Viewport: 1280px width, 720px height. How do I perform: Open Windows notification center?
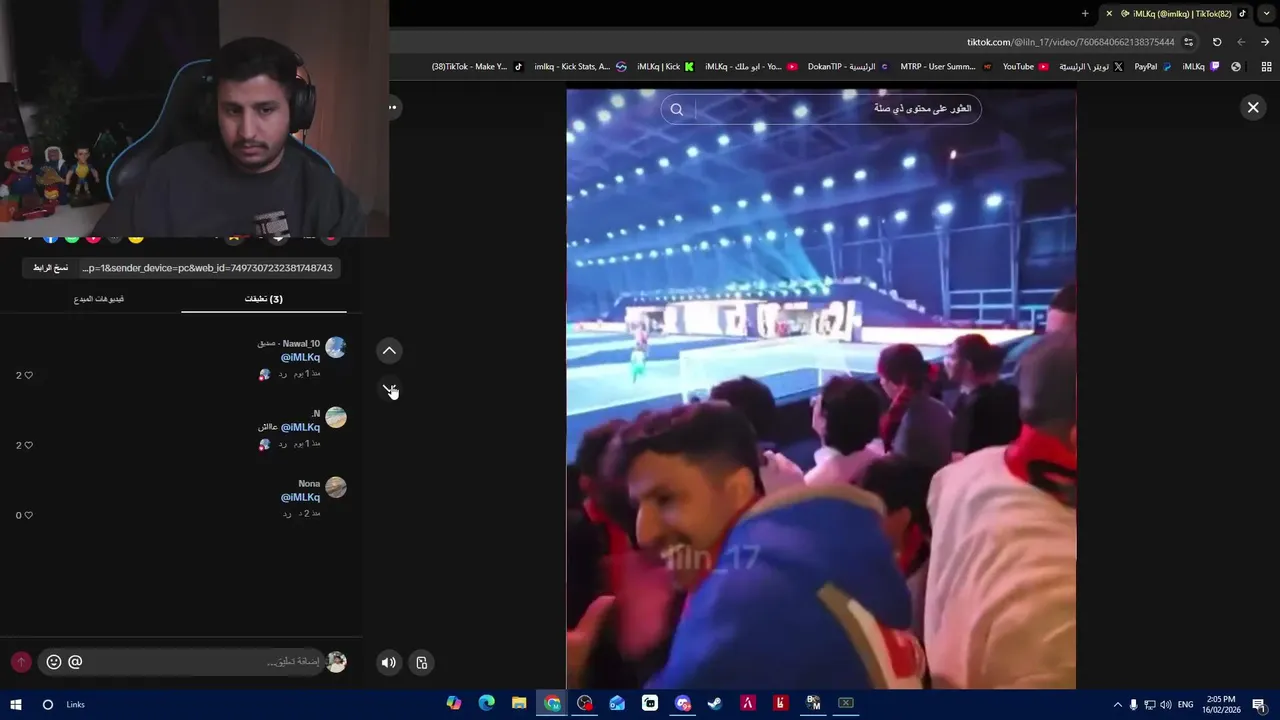(x=1259, y=705)
